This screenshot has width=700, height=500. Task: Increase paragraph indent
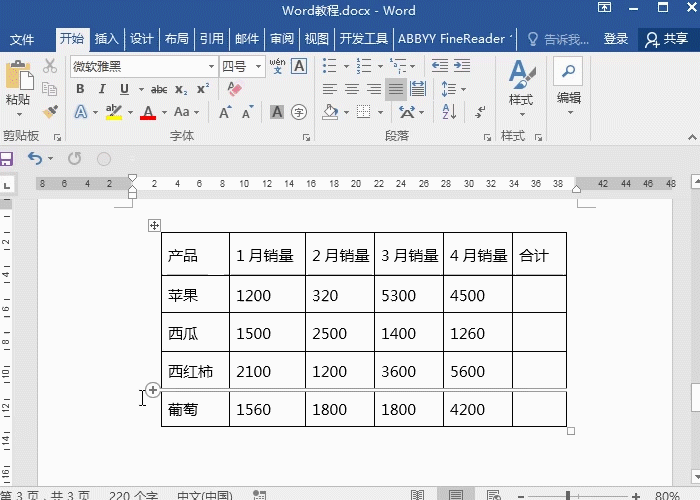tap(462, 66)
